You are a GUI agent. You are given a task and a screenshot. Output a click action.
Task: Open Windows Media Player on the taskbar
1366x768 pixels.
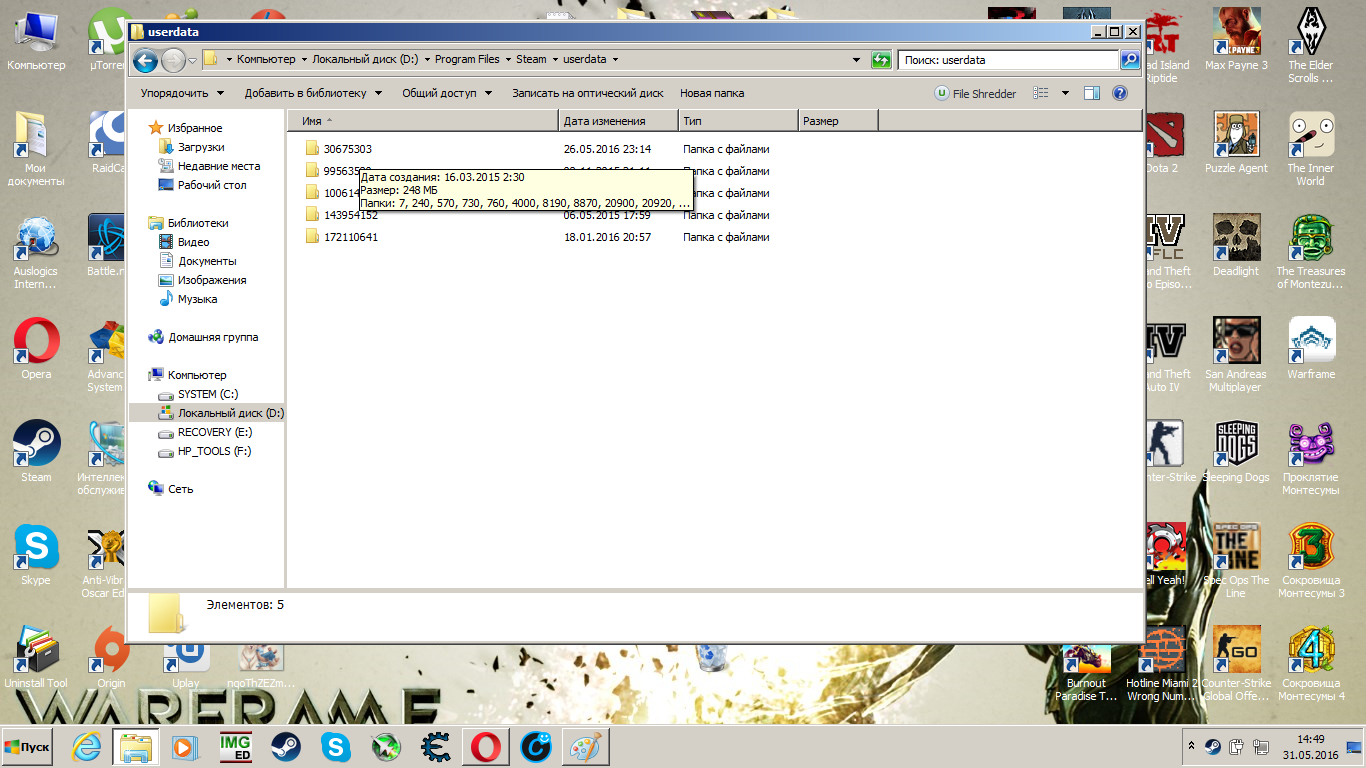(x=185, y=747)
